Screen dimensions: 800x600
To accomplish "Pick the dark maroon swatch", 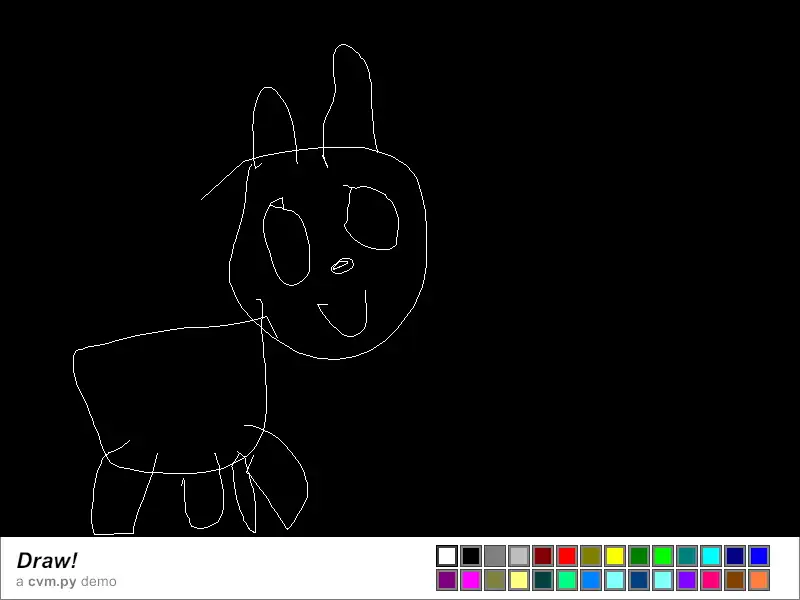I will coord(543,556).
